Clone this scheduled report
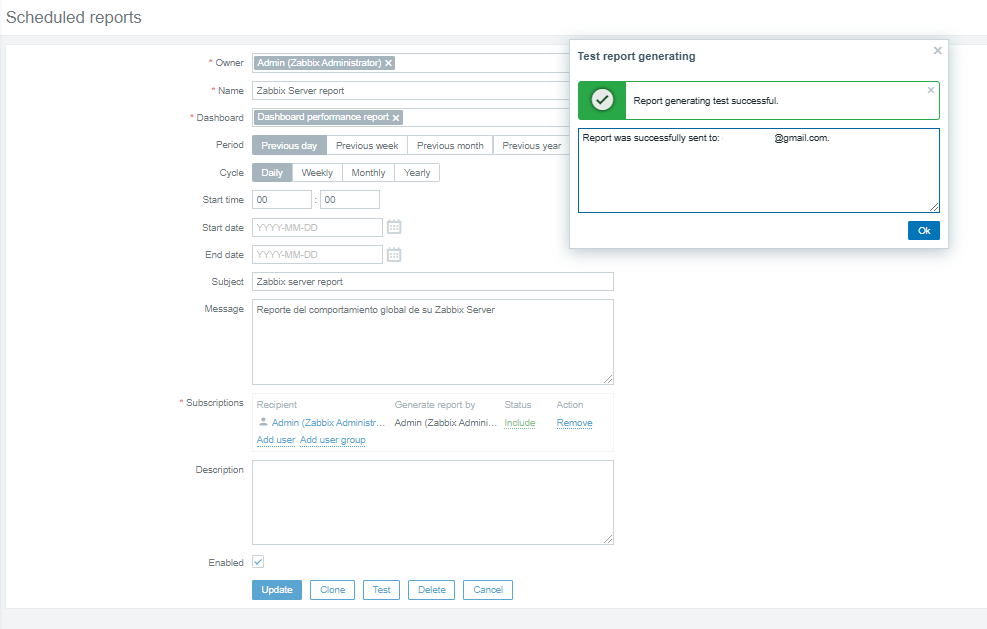This screenshot has height=629, width=987. coord(332,590)
